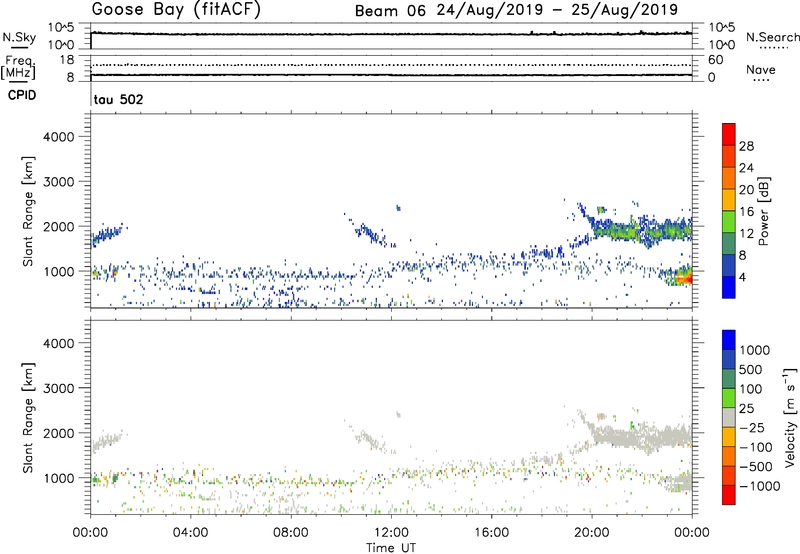Click the 'Nave' legend label

pos(761,70)
